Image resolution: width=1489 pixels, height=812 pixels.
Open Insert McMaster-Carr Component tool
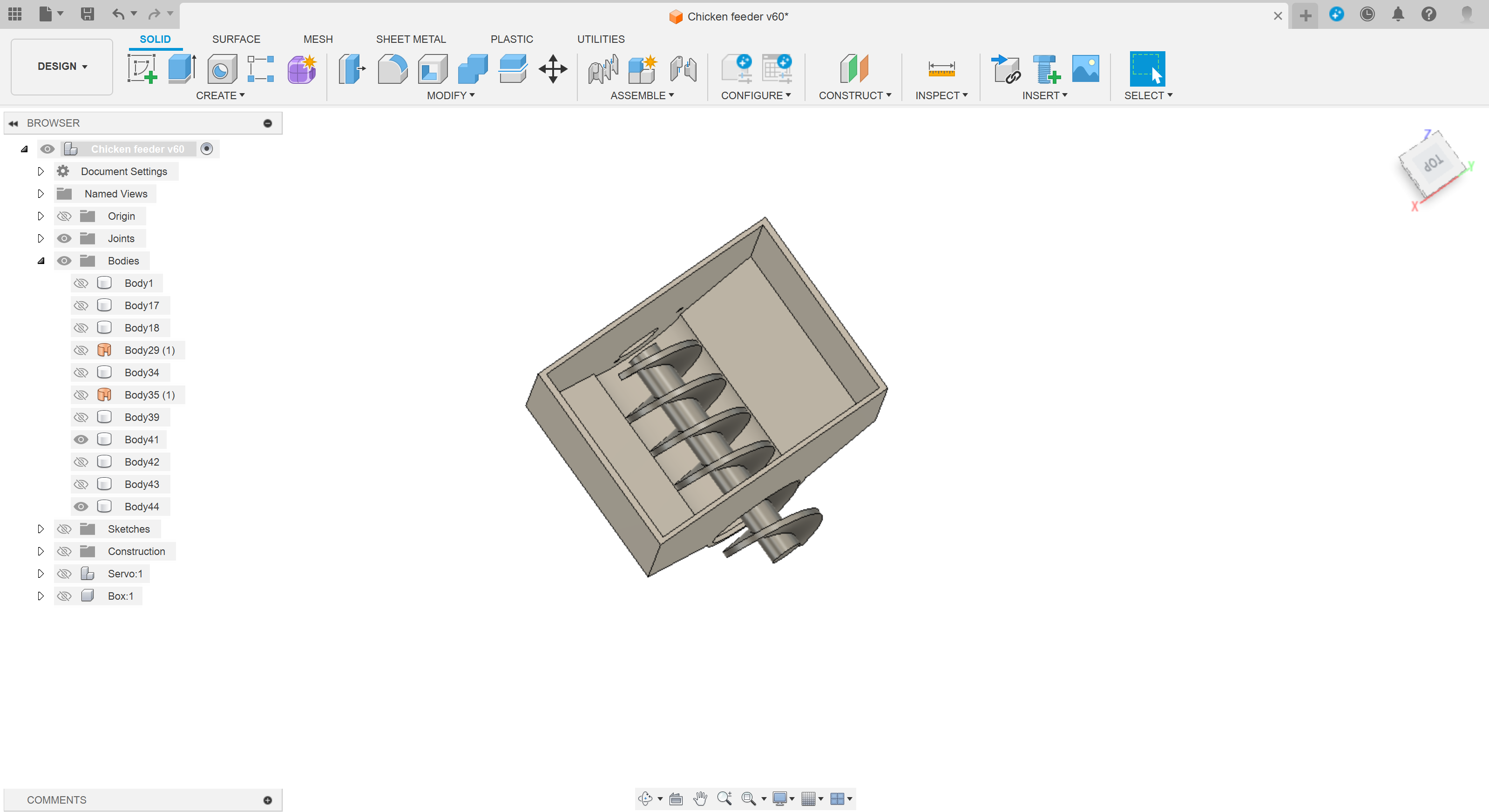click(1046, 69)
